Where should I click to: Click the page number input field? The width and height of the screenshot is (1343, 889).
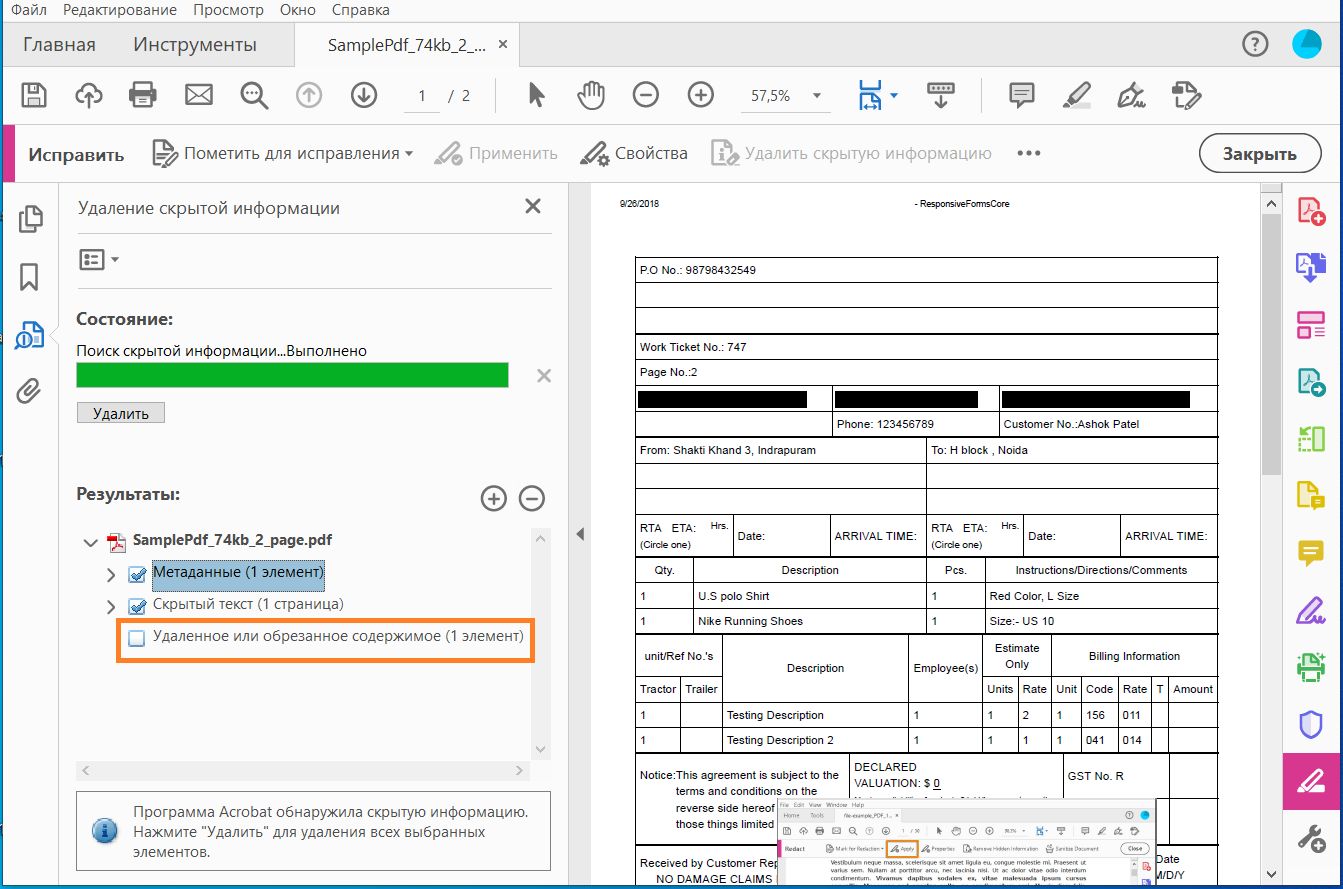(422, 96)
